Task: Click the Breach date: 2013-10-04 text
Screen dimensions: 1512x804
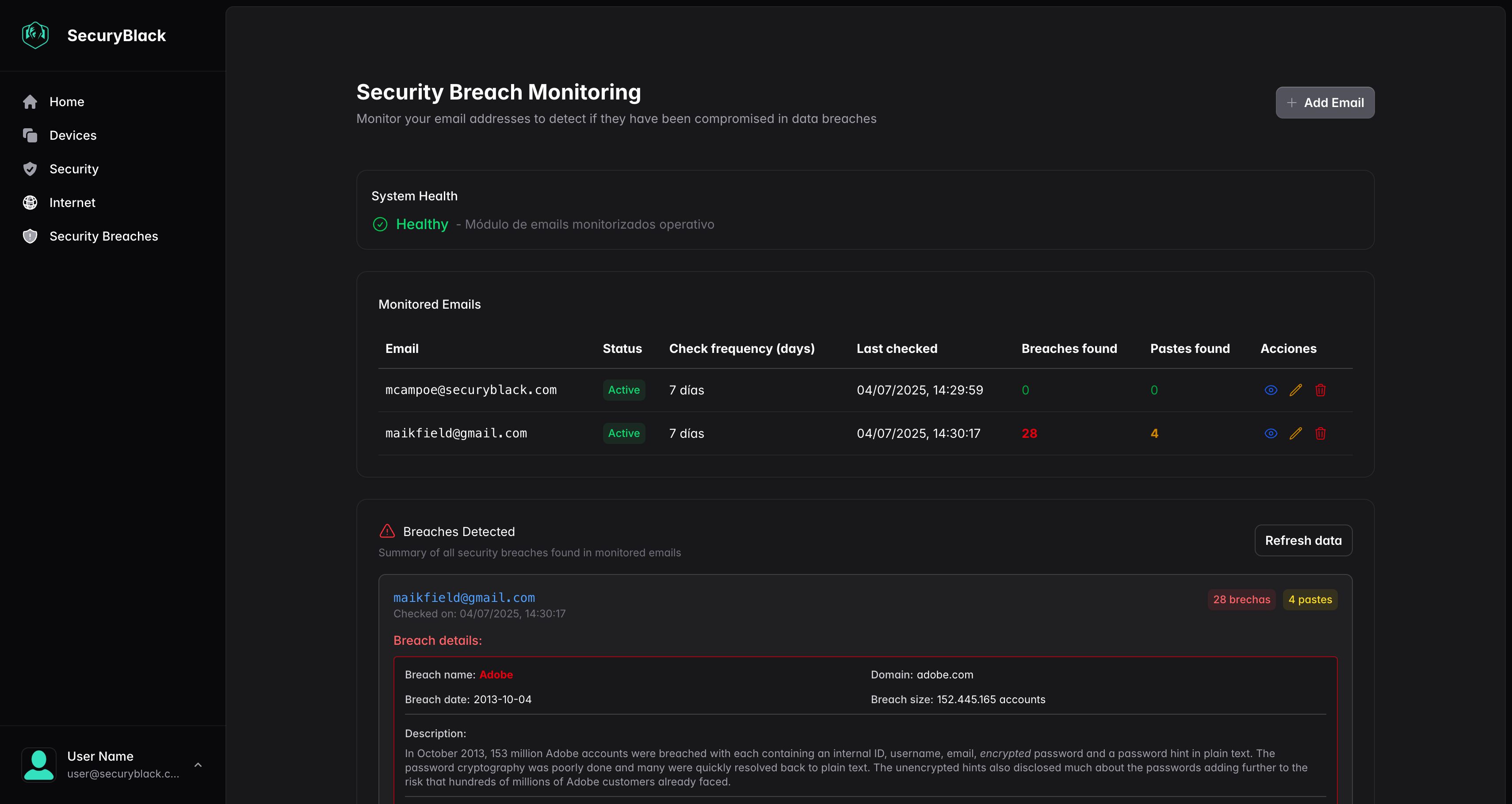Action: click(x=468, y=700)
